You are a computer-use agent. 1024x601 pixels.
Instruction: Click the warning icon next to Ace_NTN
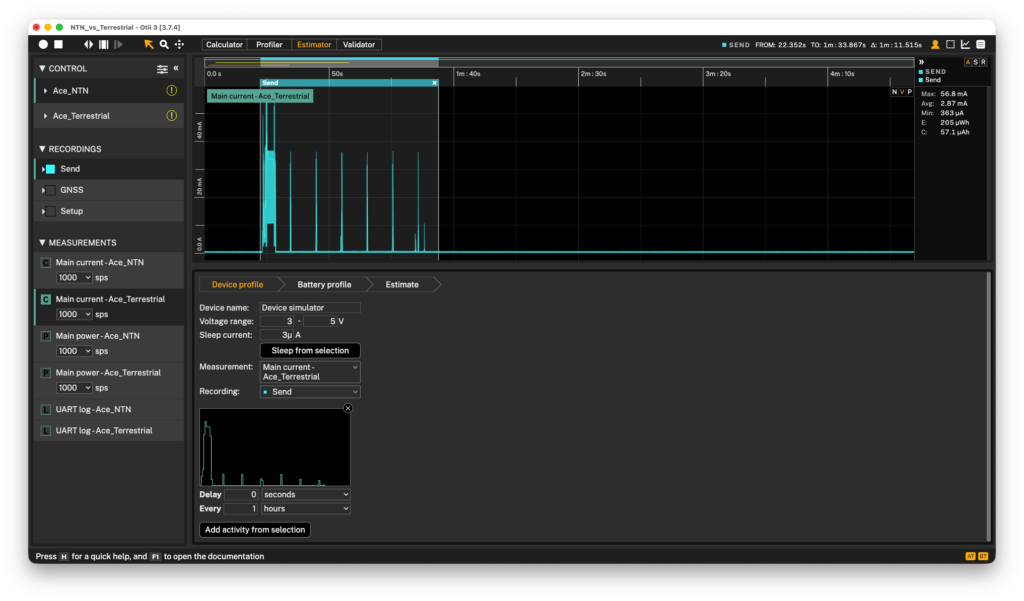(172, 91)
